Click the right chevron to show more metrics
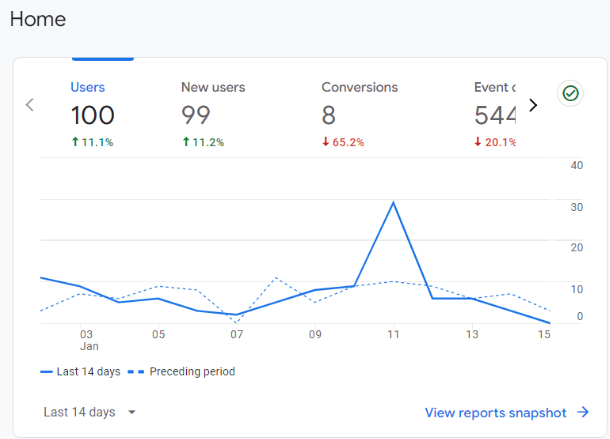 click(533, 105)
